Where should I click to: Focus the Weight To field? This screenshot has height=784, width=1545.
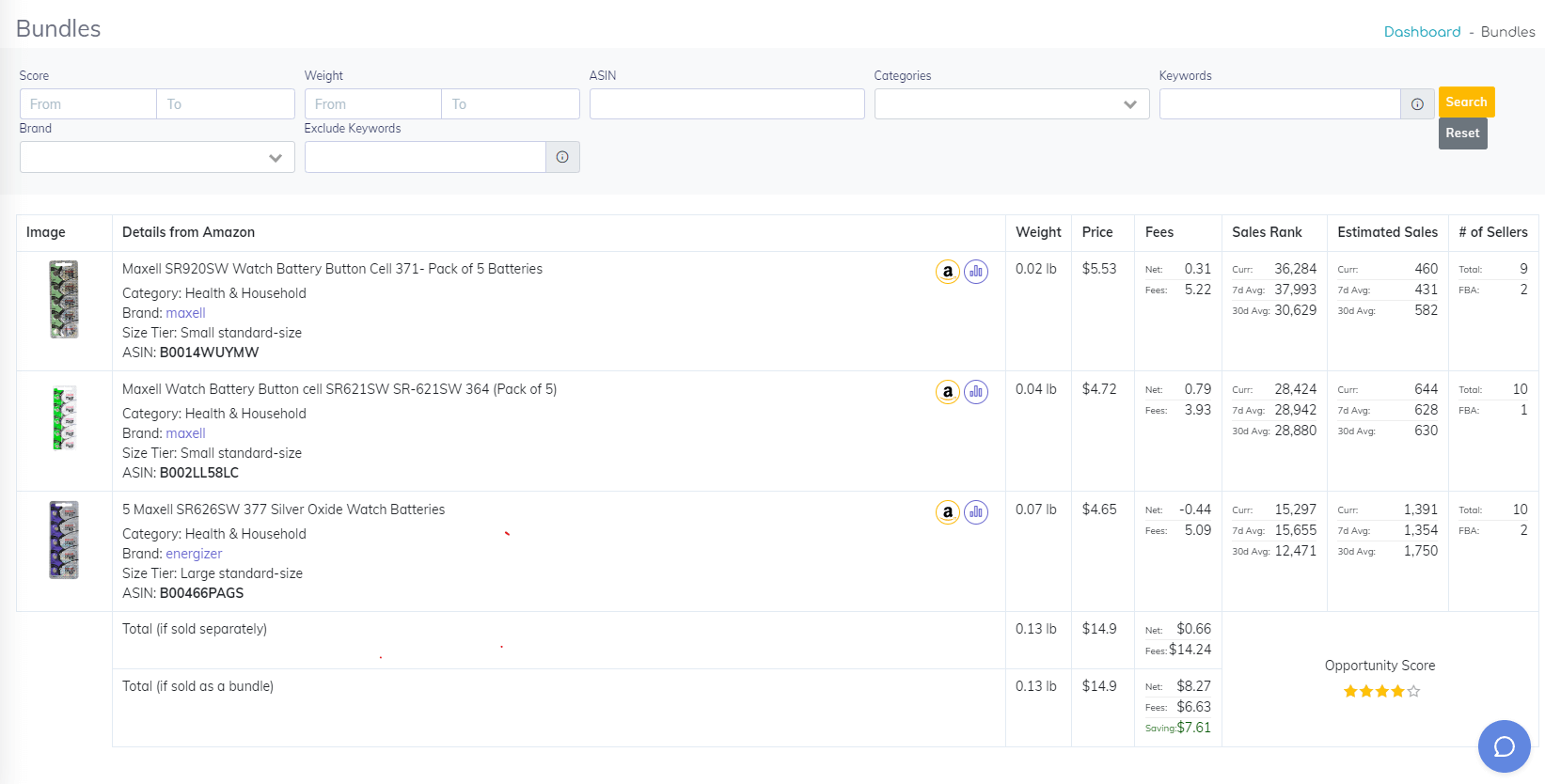pos(511,104)
